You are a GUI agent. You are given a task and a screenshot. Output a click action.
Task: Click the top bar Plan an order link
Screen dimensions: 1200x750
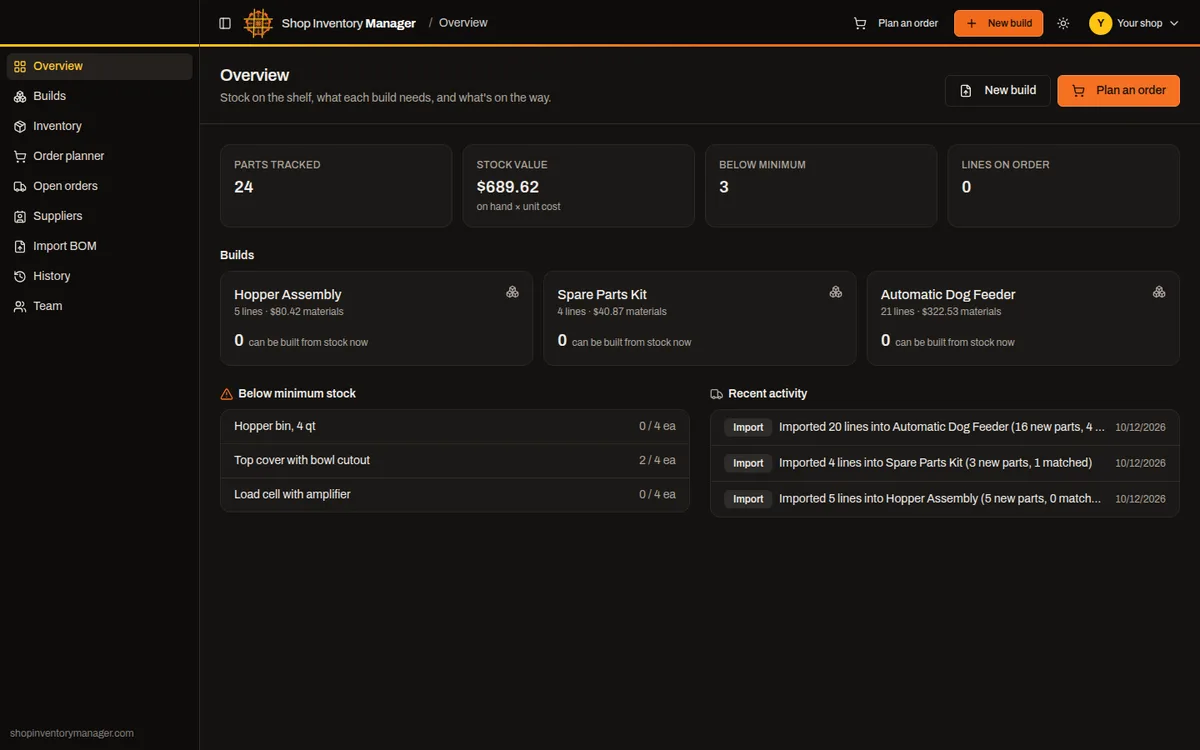(x=896, y=23)
